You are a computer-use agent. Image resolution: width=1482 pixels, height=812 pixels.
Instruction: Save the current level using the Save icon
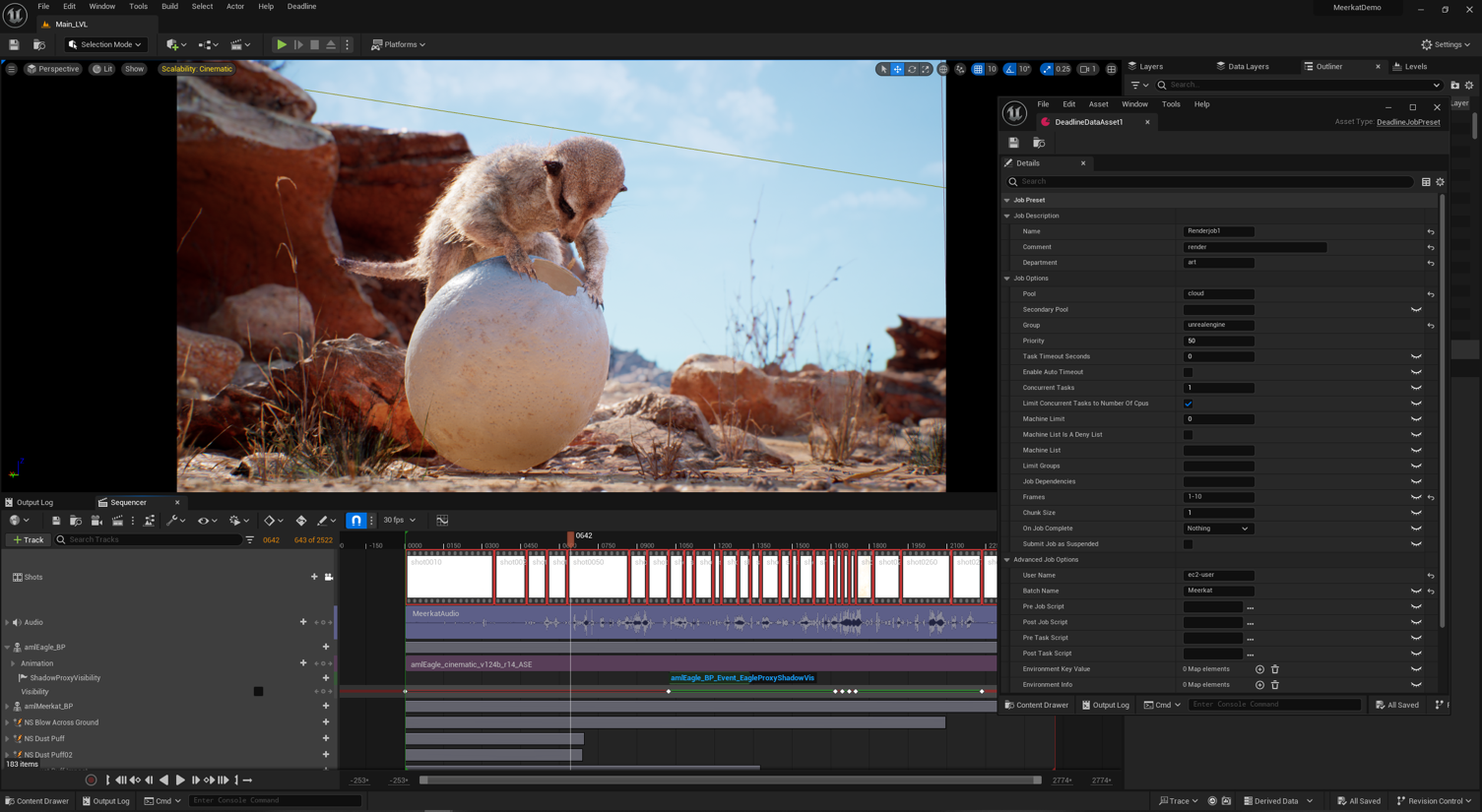coord(13,44)
